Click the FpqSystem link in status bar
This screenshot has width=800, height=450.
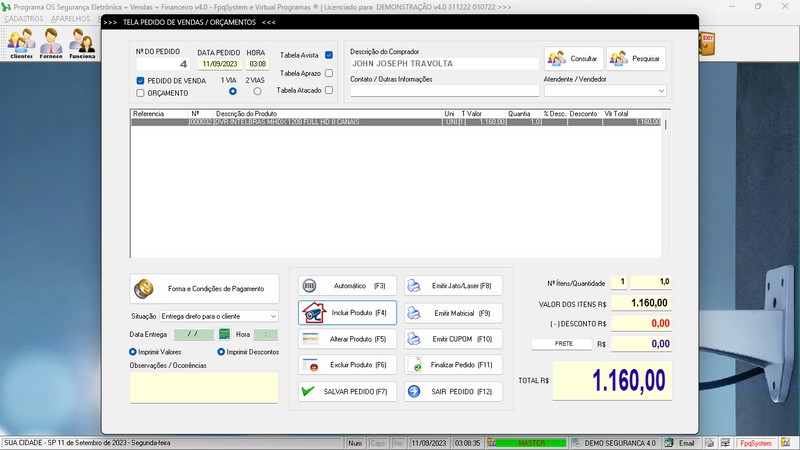(x=756, y=443)
